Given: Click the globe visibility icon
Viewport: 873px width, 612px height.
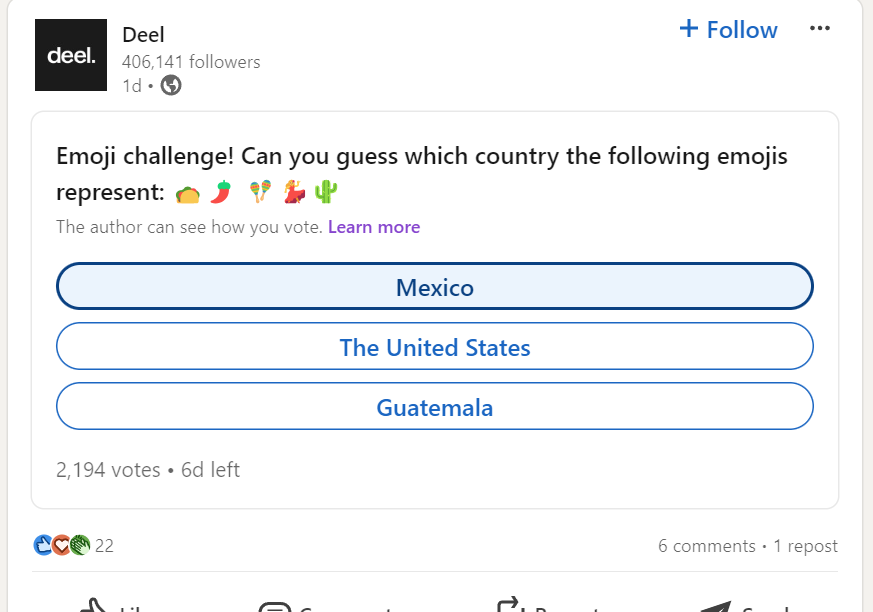Looking at the screenshot, I should pos(171,86).
